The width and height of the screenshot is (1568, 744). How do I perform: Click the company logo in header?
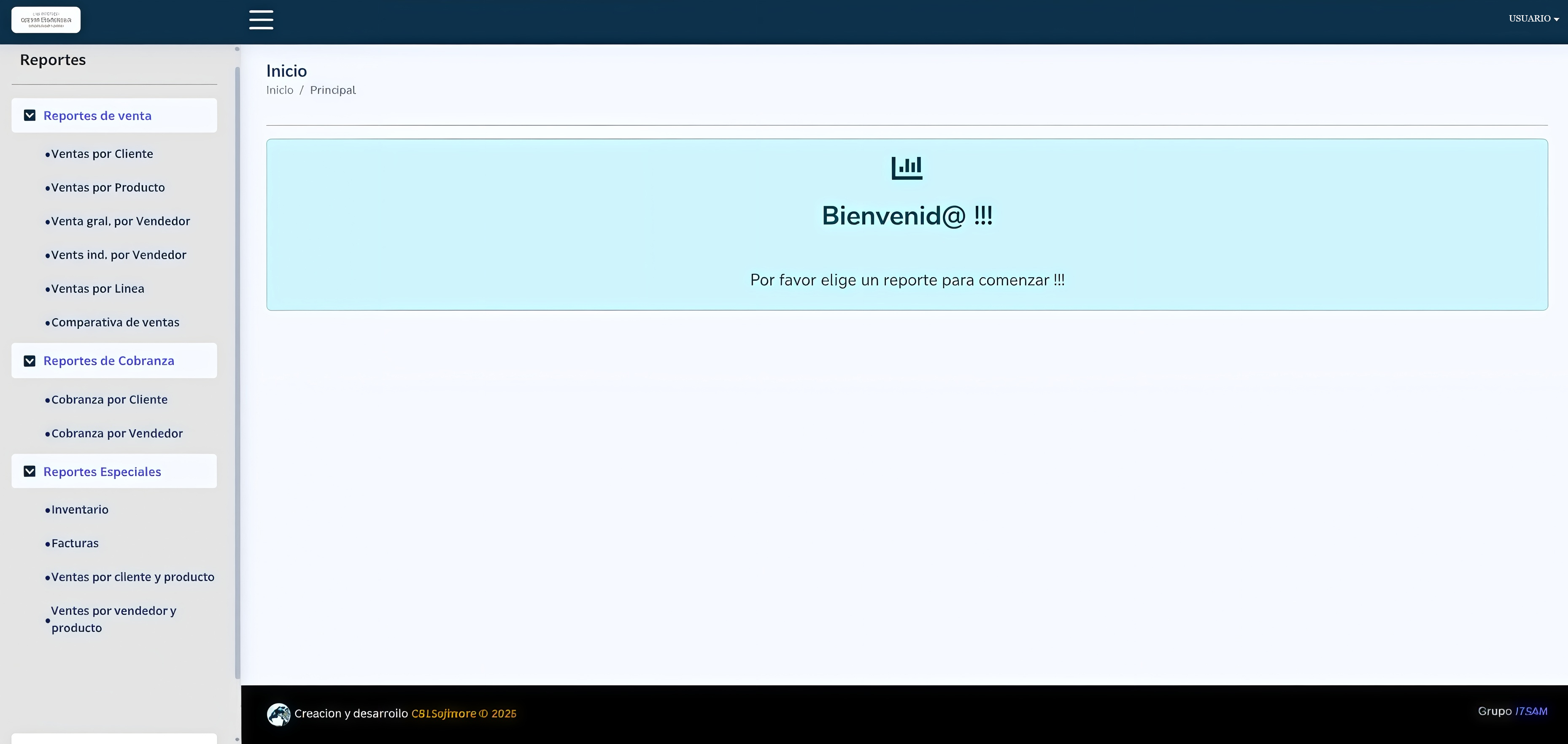(x=46, y=20)
